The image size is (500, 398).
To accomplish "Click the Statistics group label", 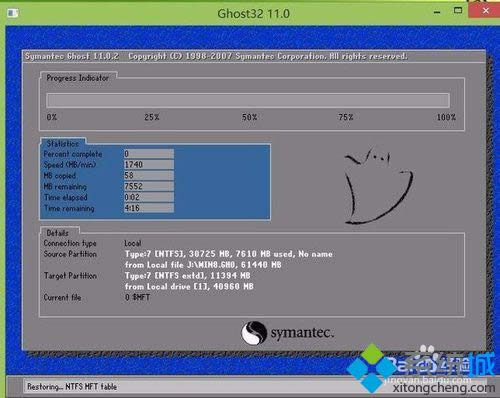I will (63, 144).
